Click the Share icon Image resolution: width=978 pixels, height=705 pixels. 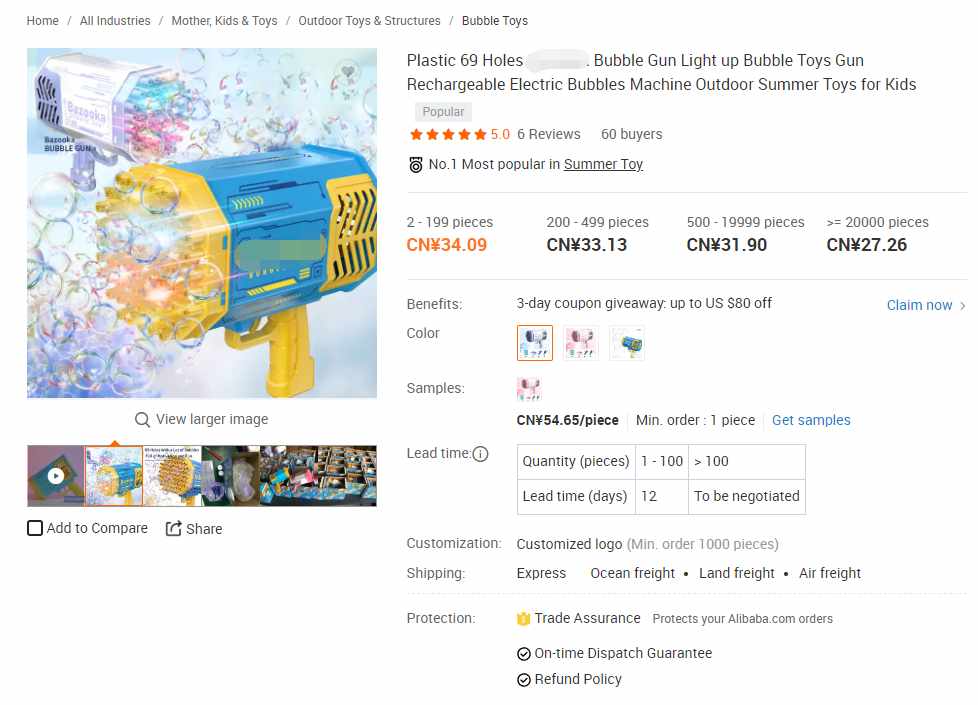(173, 528)
